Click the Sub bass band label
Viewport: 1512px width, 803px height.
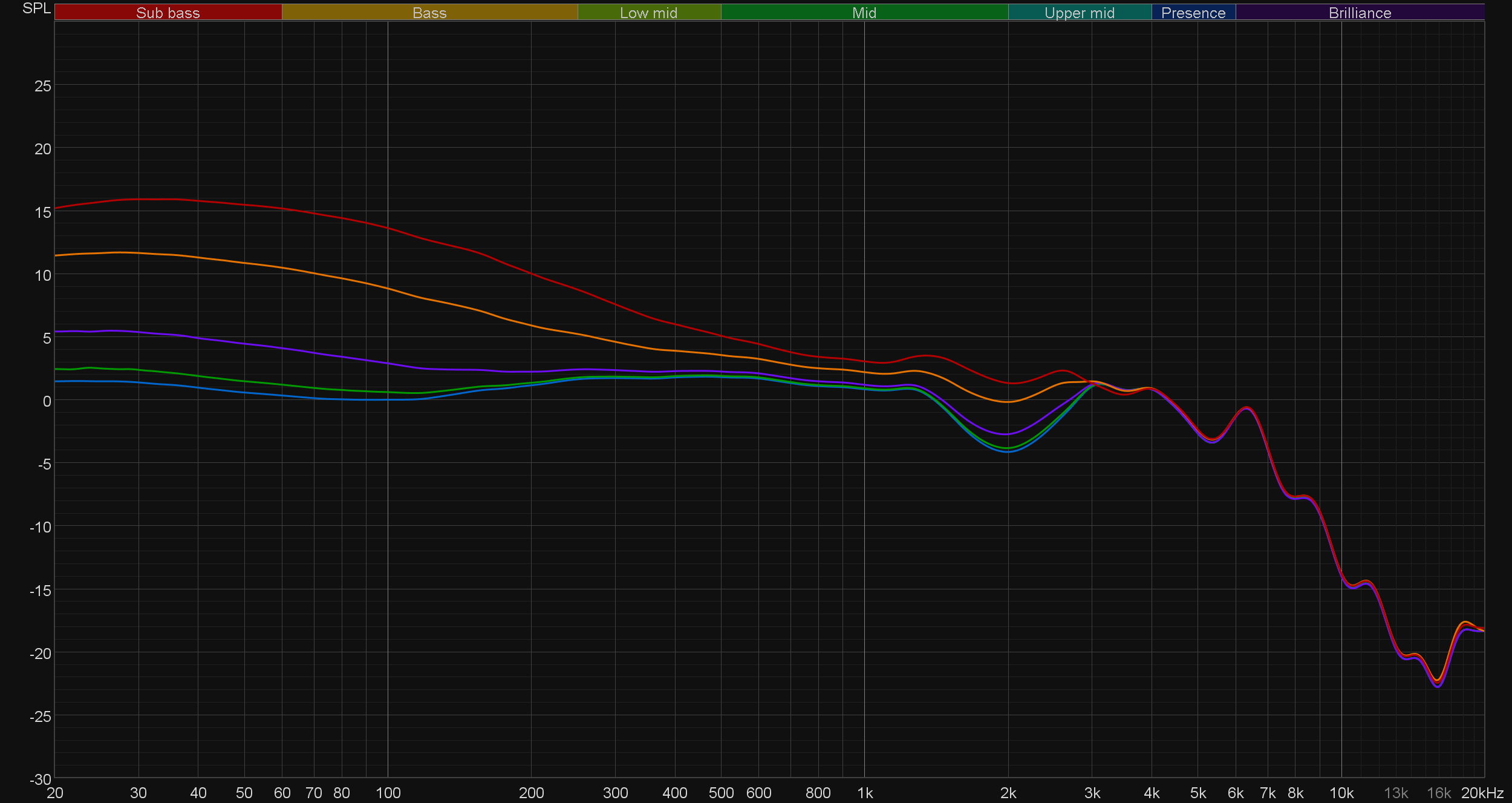click(168, 13)
